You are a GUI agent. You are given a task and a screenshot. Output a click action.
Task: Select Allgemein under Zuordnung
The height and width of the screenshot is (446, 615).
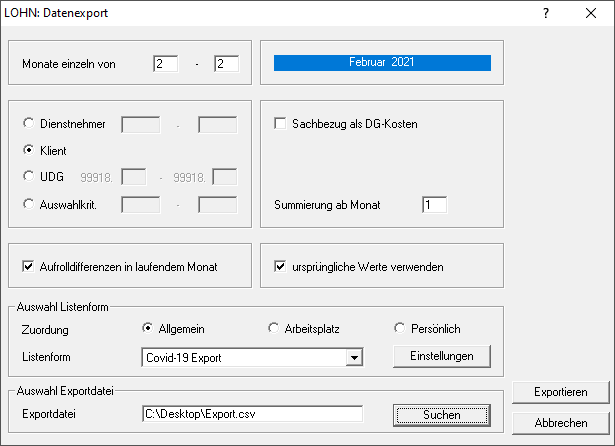tap(149, 328)
